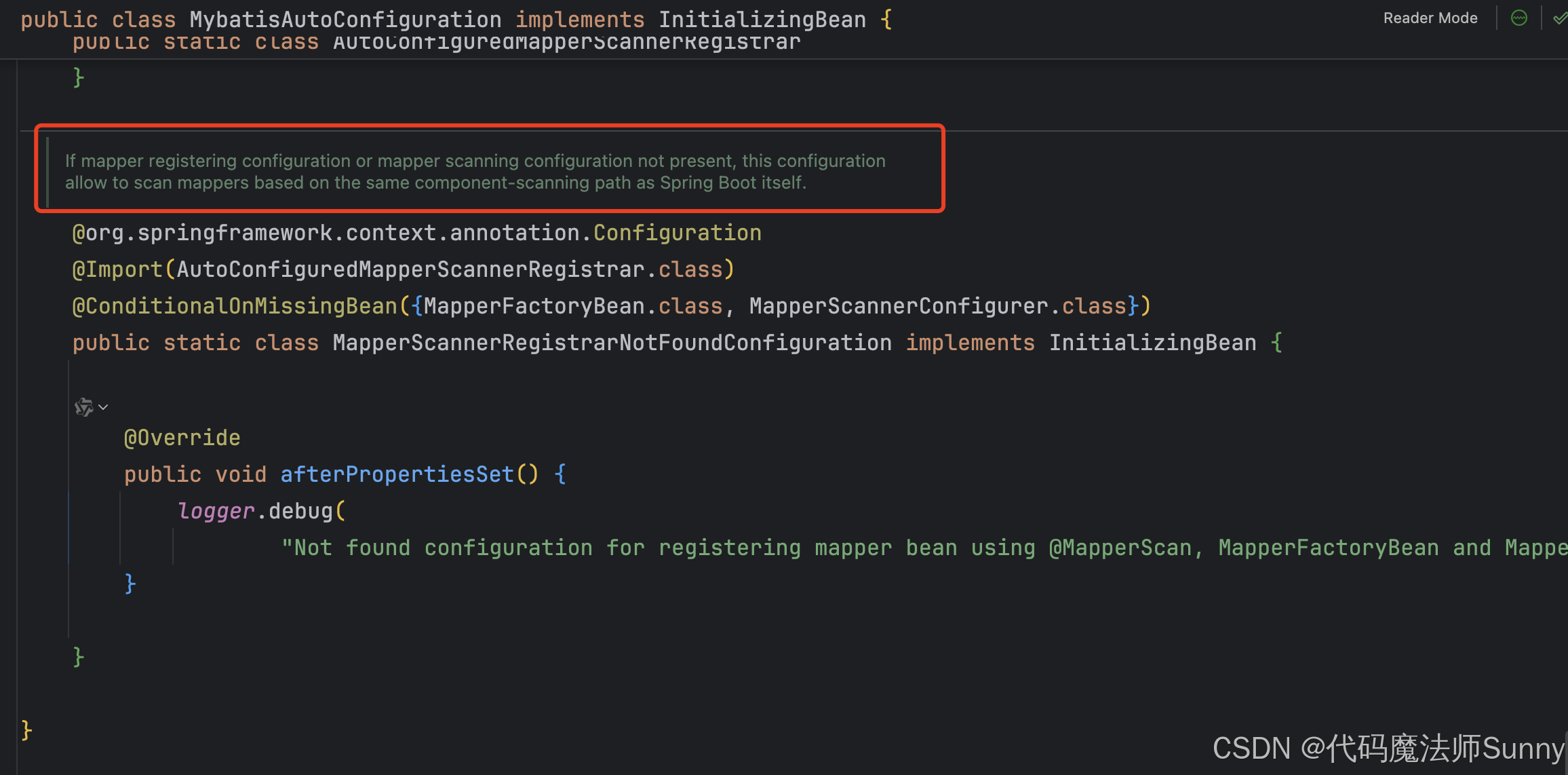Click the green circular profiler widget icon
This screenshot has width=1568, height=775.
tap(1519, 18)
